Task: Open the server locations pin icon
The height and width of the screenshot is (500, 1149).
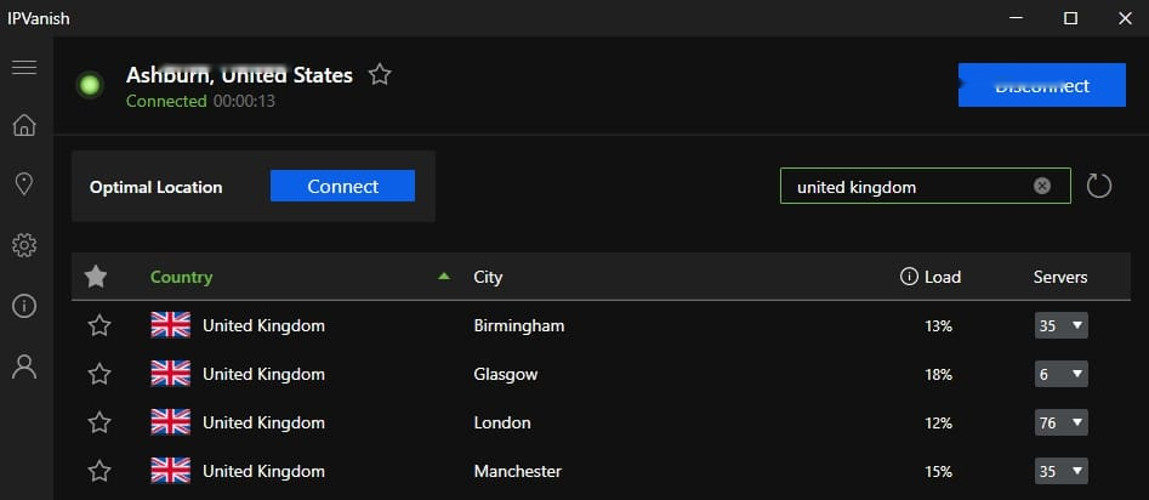Action: (x=24, y=184)
